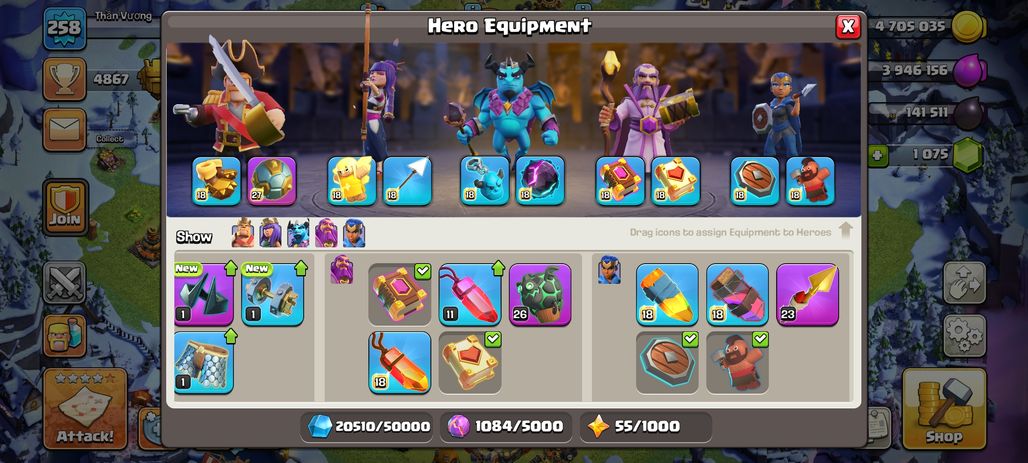Select the level 26 Fireball equipment
1028x463 pixels.
tap(540, 294)
